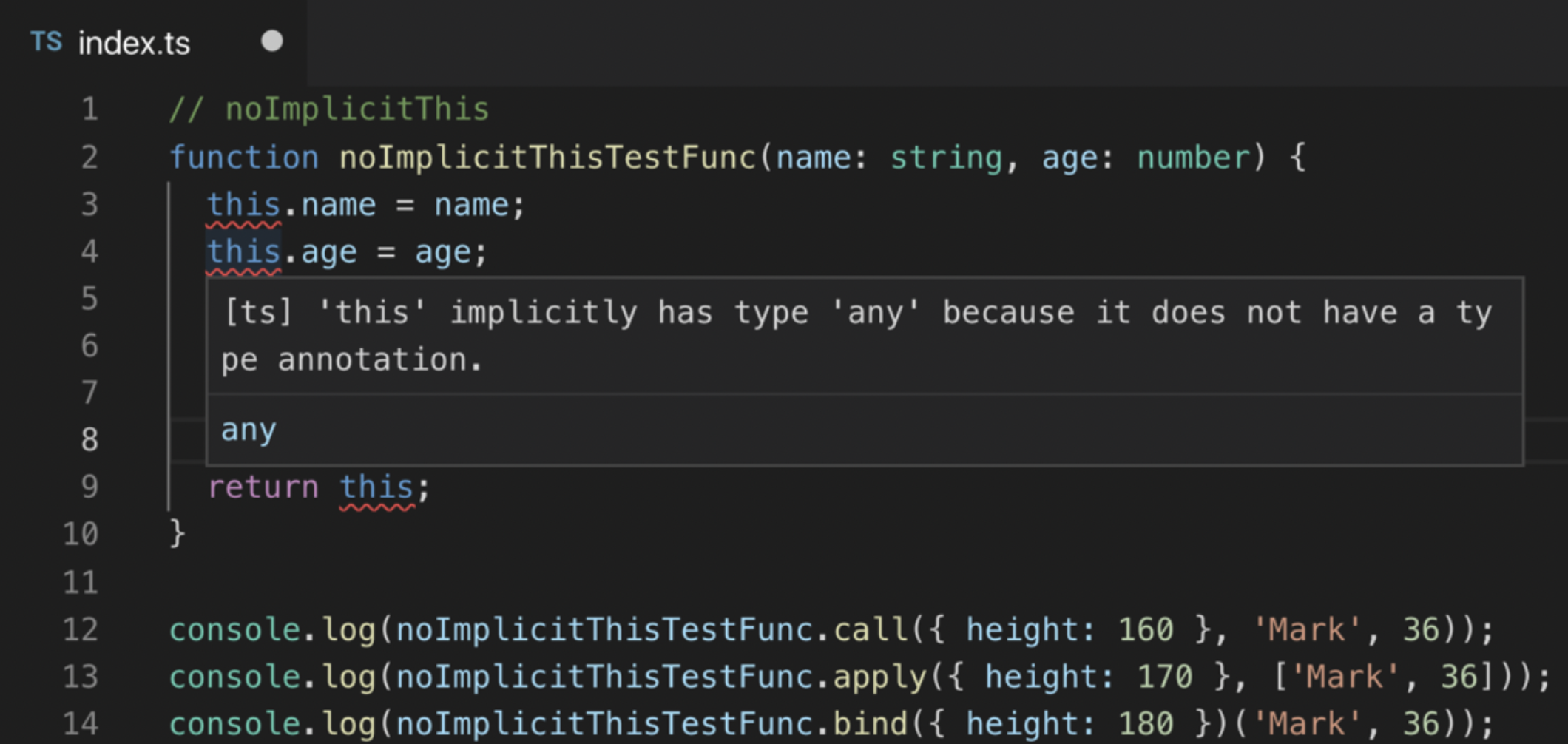Viewport: 1568px width, 744px height.
Task: Click line number 12 in gutter
Action: pyautogui.click(x=80, y=629)
